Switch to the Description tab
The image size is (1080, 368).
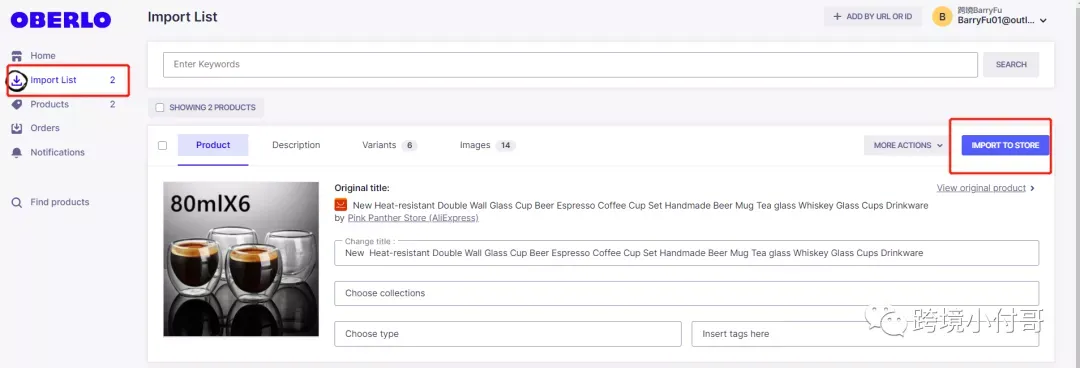coord(296,145)
